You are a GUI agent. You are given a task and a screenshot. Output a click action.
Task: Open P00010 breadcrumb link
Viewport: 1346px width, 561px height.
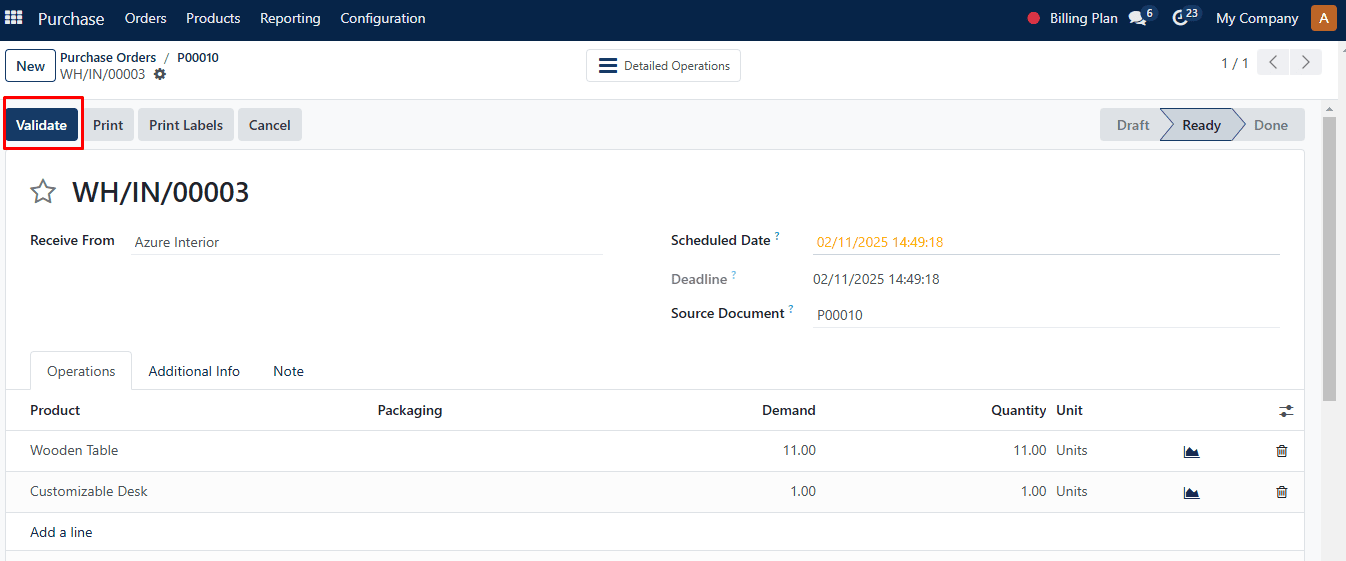[x=198, y=57]
